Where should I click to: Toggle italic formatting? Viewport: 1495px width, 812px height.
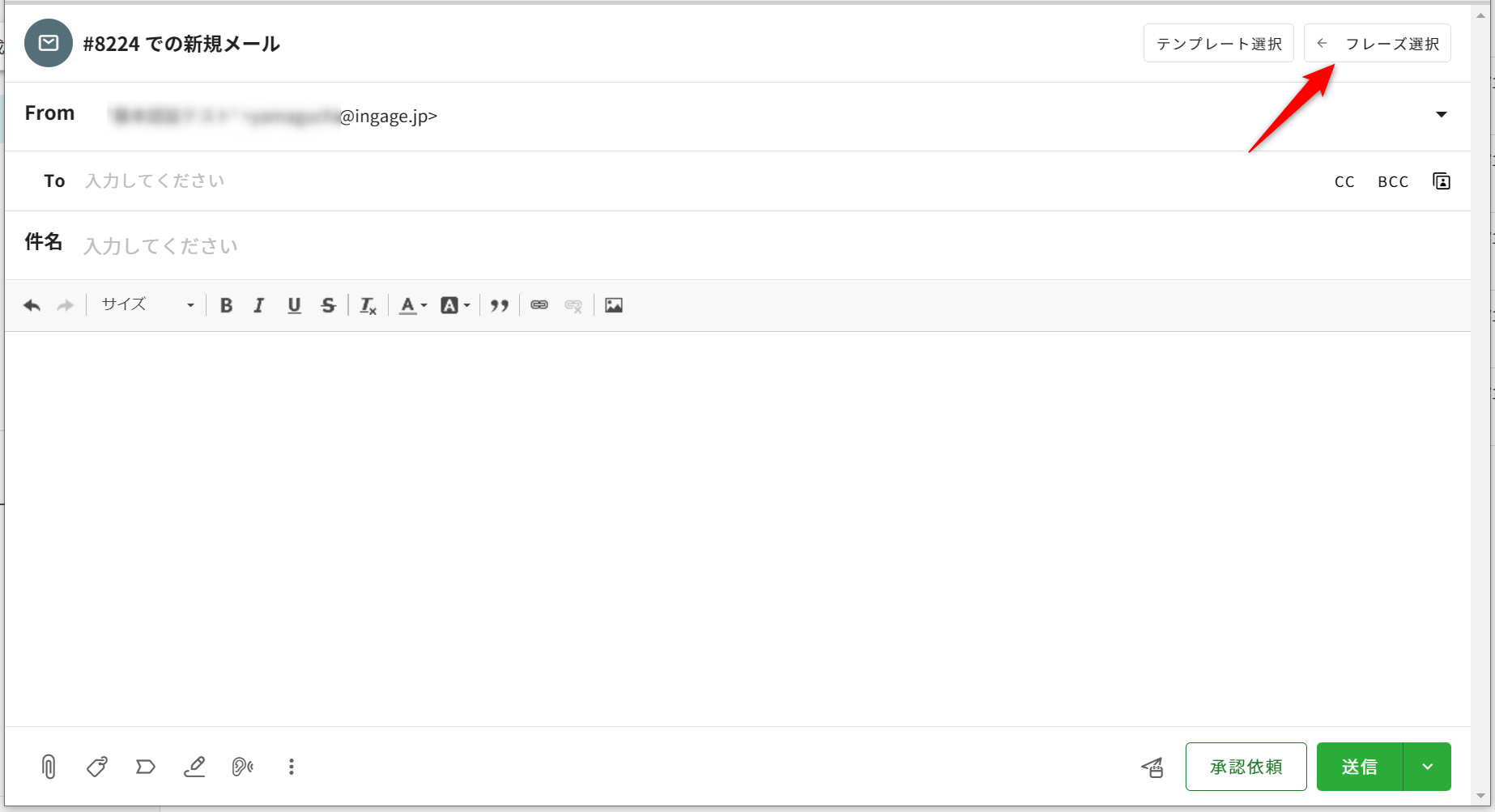(259, 305)
